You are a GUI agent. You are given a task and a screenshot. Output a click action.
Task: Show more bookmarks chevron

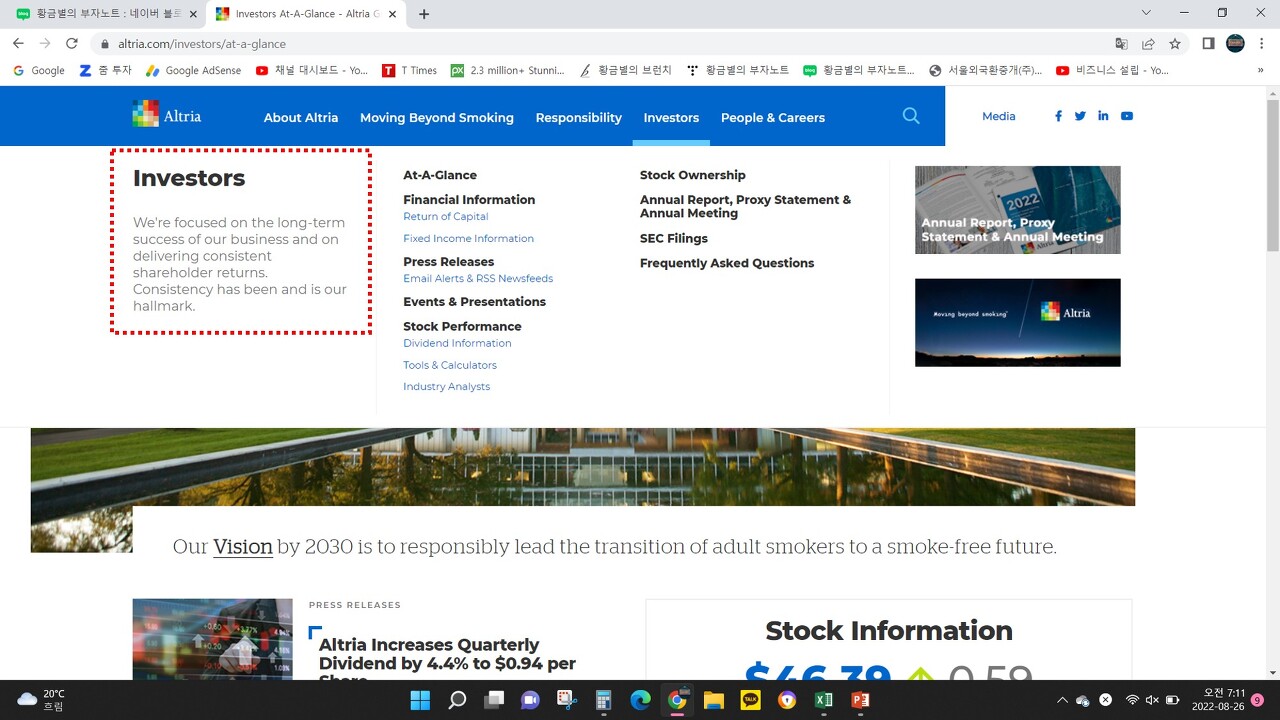1261,70
